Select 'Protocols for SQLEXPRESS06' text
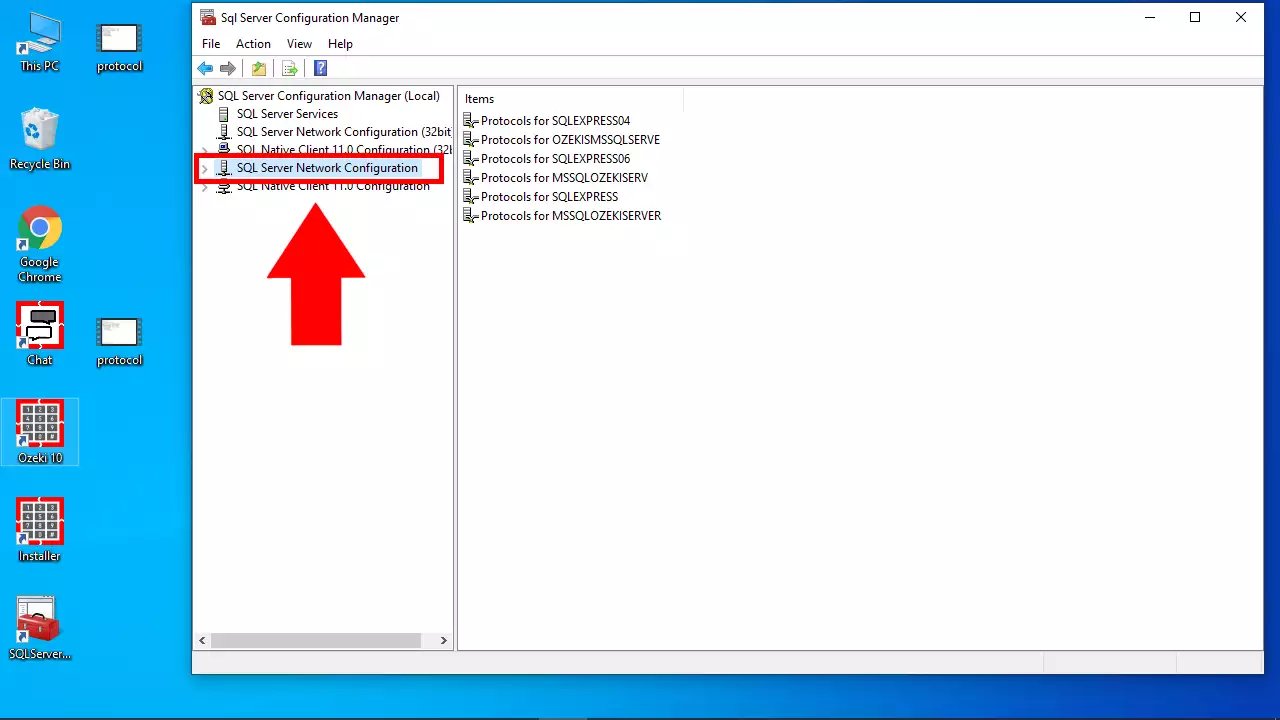The height and width of the screenshot is (720, 1280). click(x=555, y=159)
